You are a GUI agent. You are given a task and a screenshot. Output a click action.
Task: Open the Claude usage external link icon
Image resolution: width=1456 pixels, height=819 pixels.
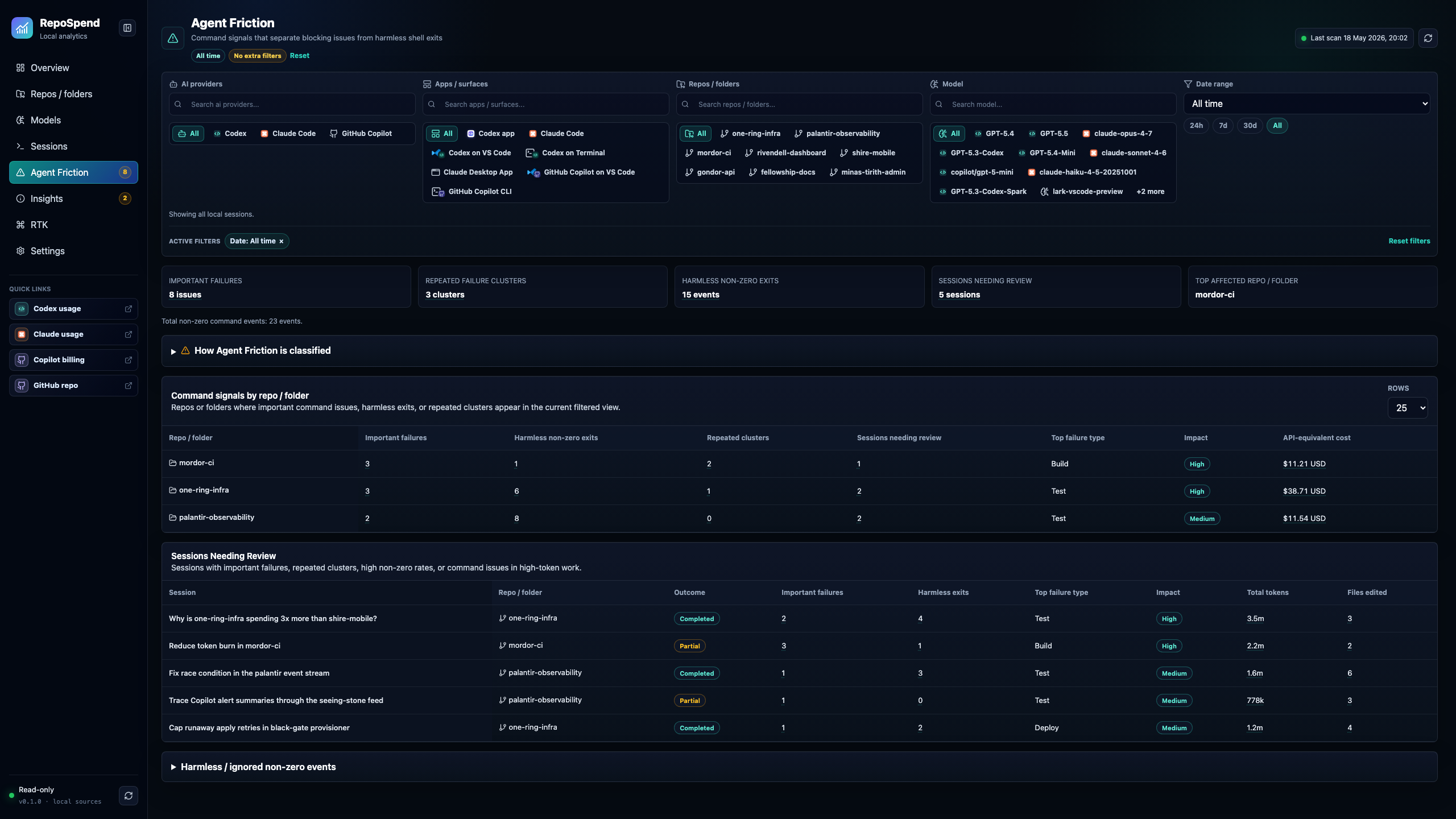click(x=129, y=334)
